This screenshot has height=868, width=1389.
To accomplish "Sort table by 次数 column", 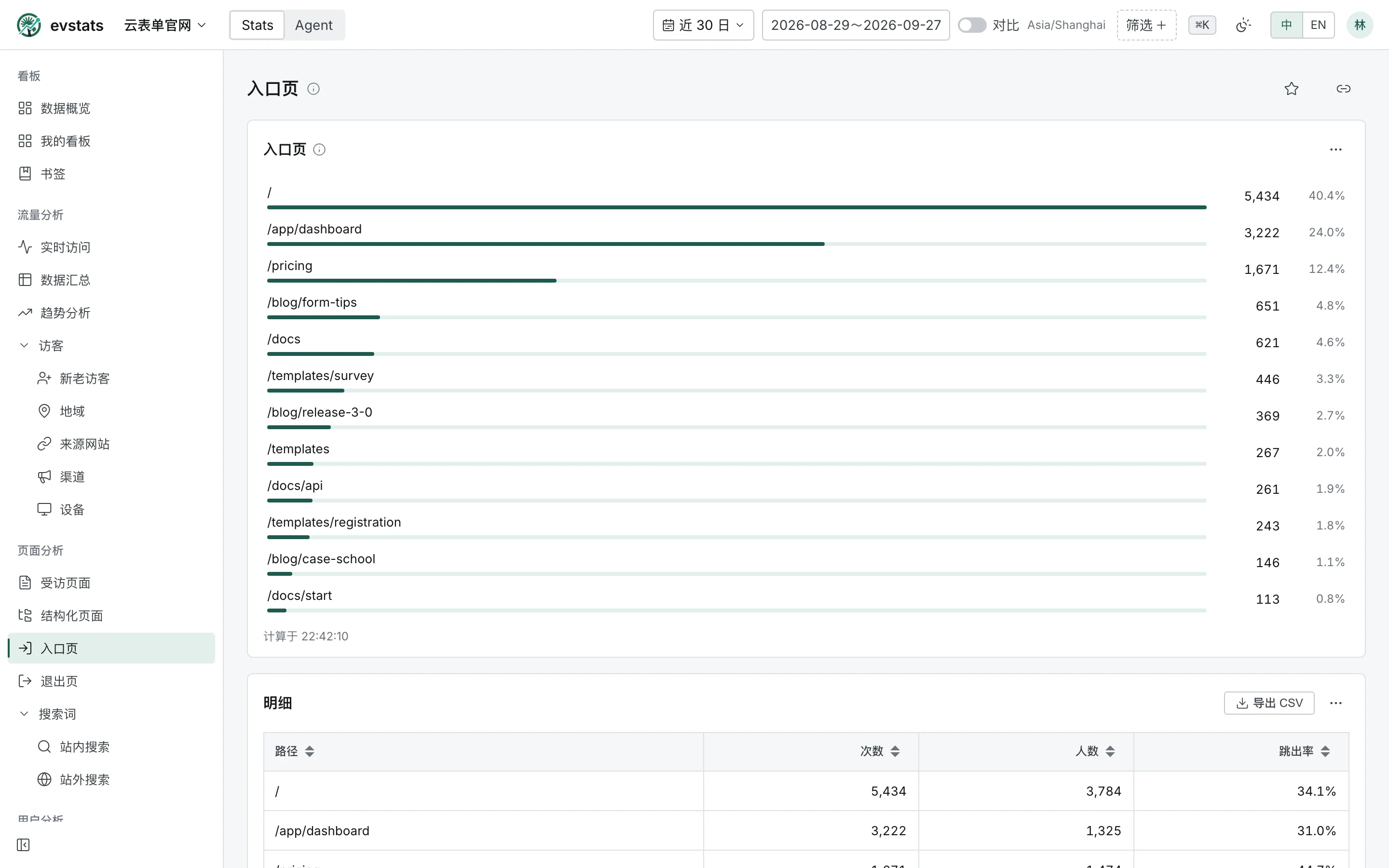I will point(896,751).
